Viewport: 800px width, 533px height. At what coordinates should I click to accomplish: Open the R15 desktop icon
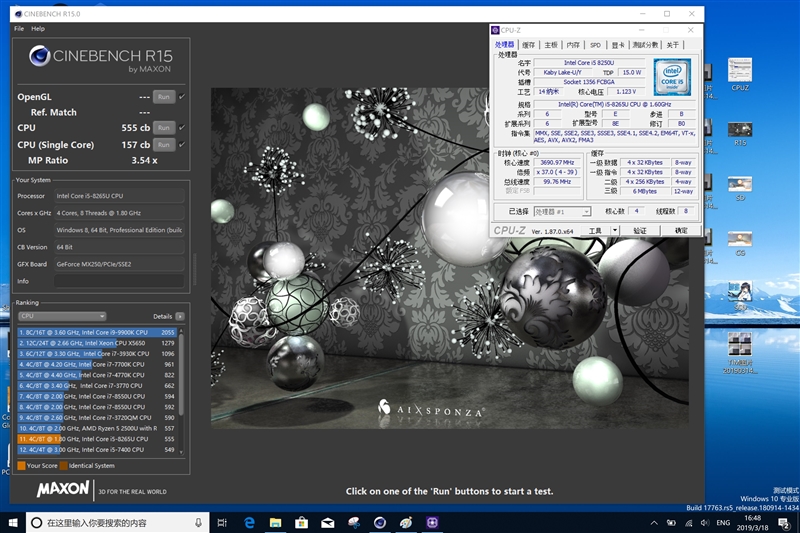[740, 130]
